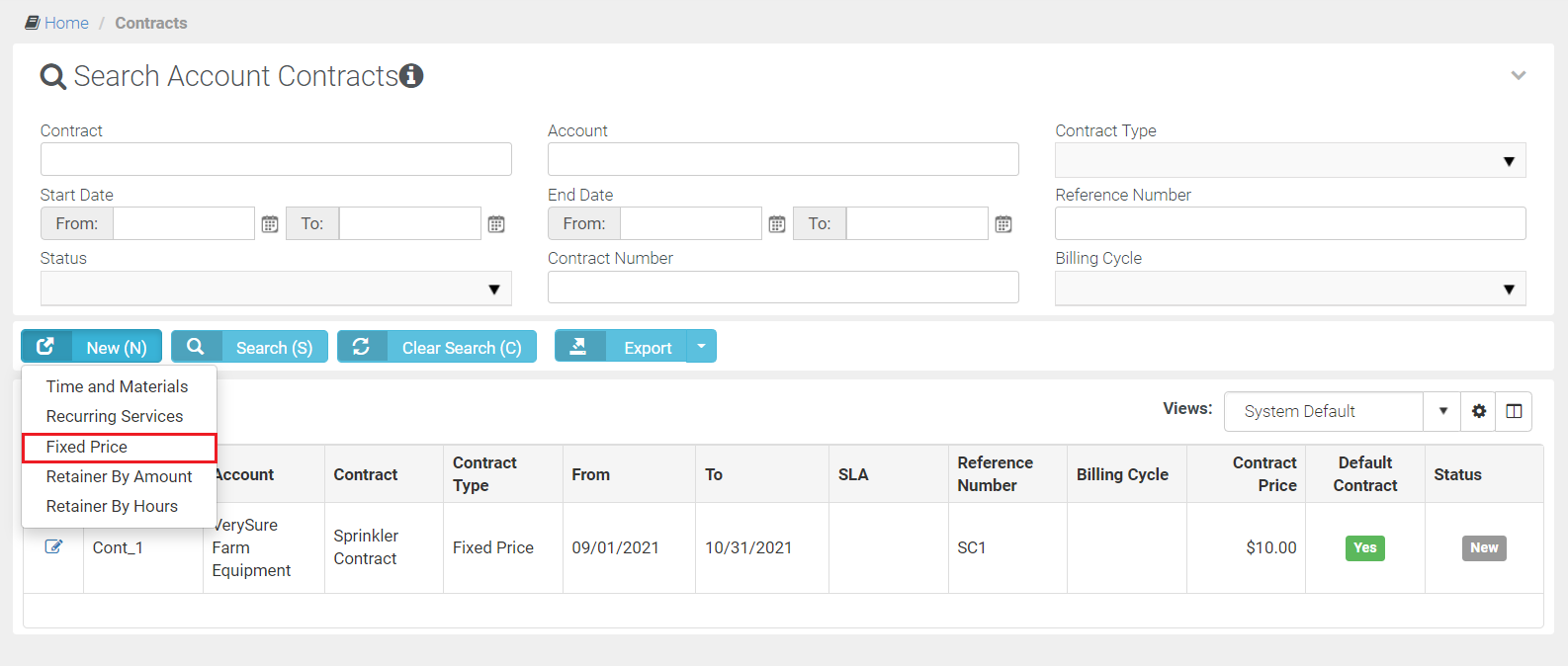Click the edit icon for Cont_1 row
Screen dimensions: 1568x666
53,546
